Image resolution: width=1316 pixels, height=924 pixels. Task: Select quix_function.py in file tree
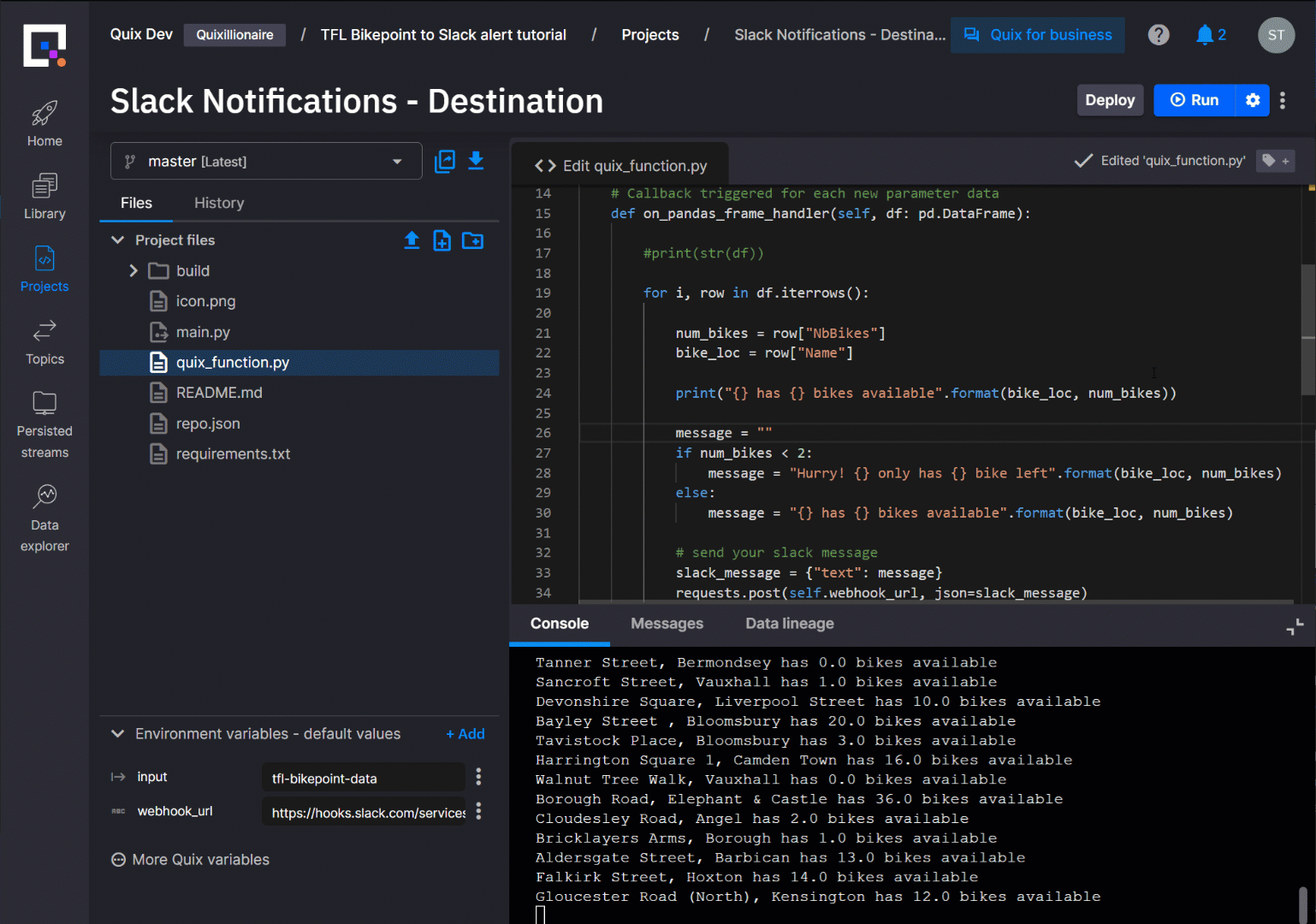(x=299, y=363)
